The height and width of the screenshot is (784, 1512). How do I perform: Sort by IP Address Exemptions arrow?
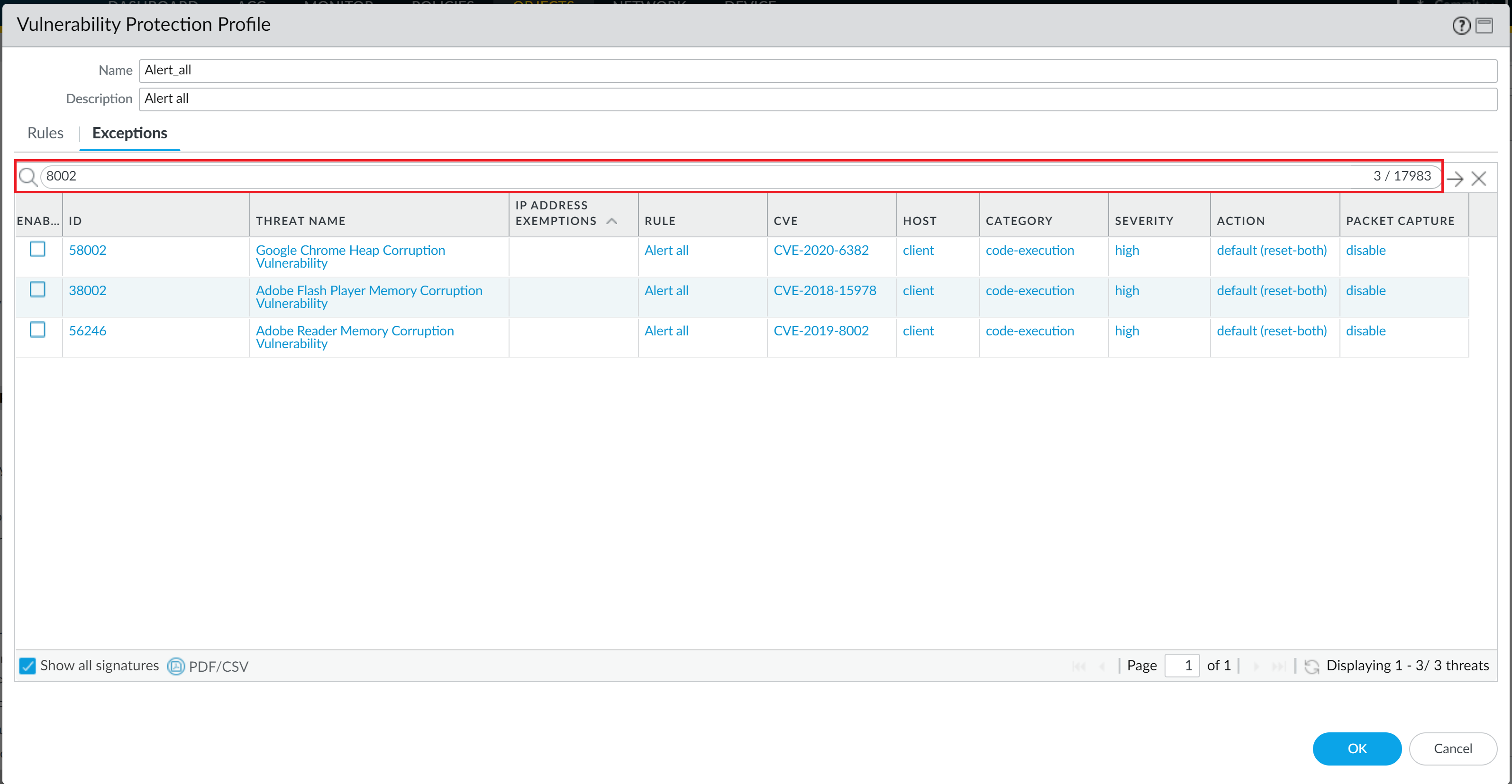(x=611, y=221)
